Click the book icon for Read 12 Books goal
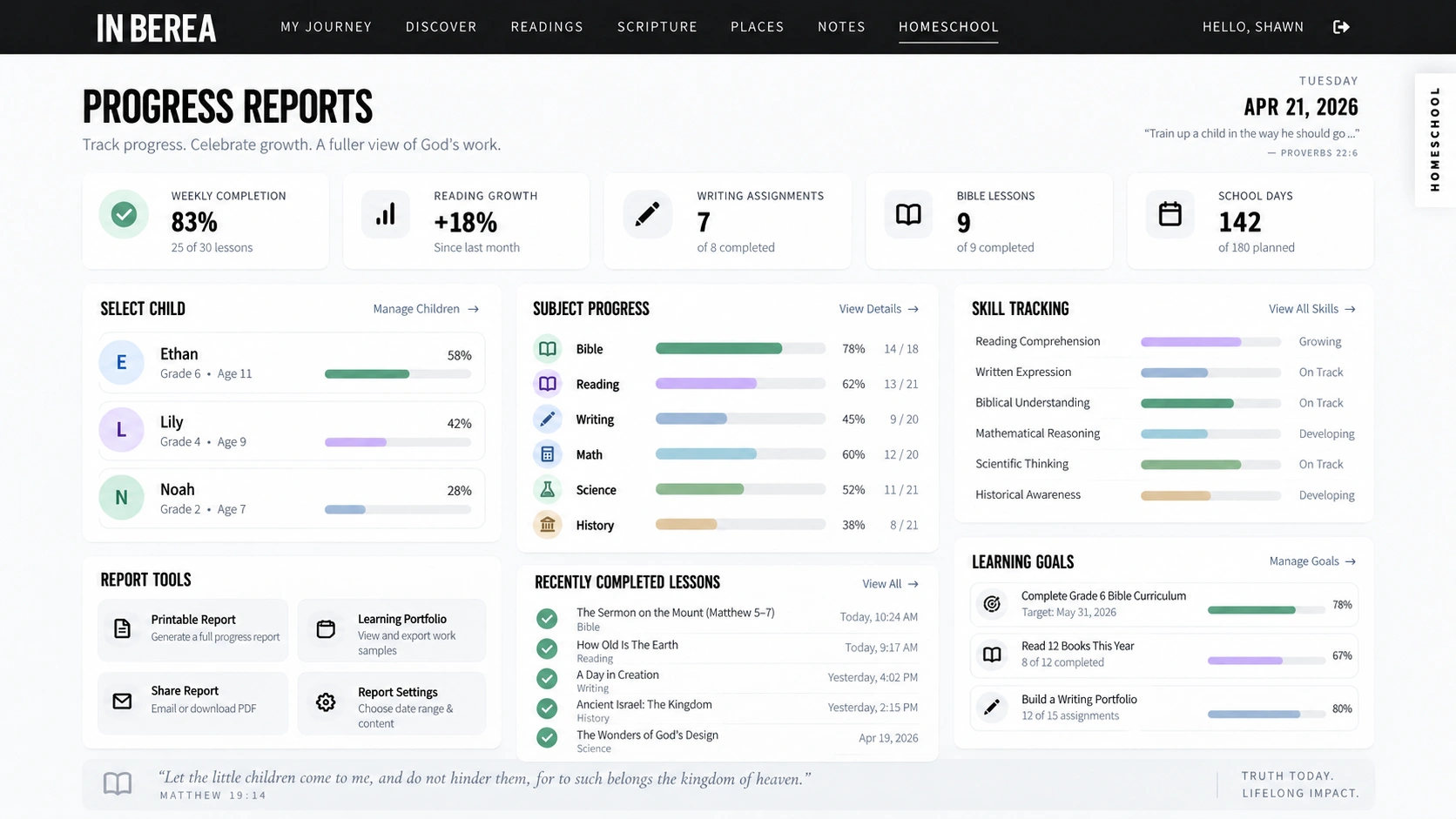This screenshot has height=819, width=1456. 992,655
